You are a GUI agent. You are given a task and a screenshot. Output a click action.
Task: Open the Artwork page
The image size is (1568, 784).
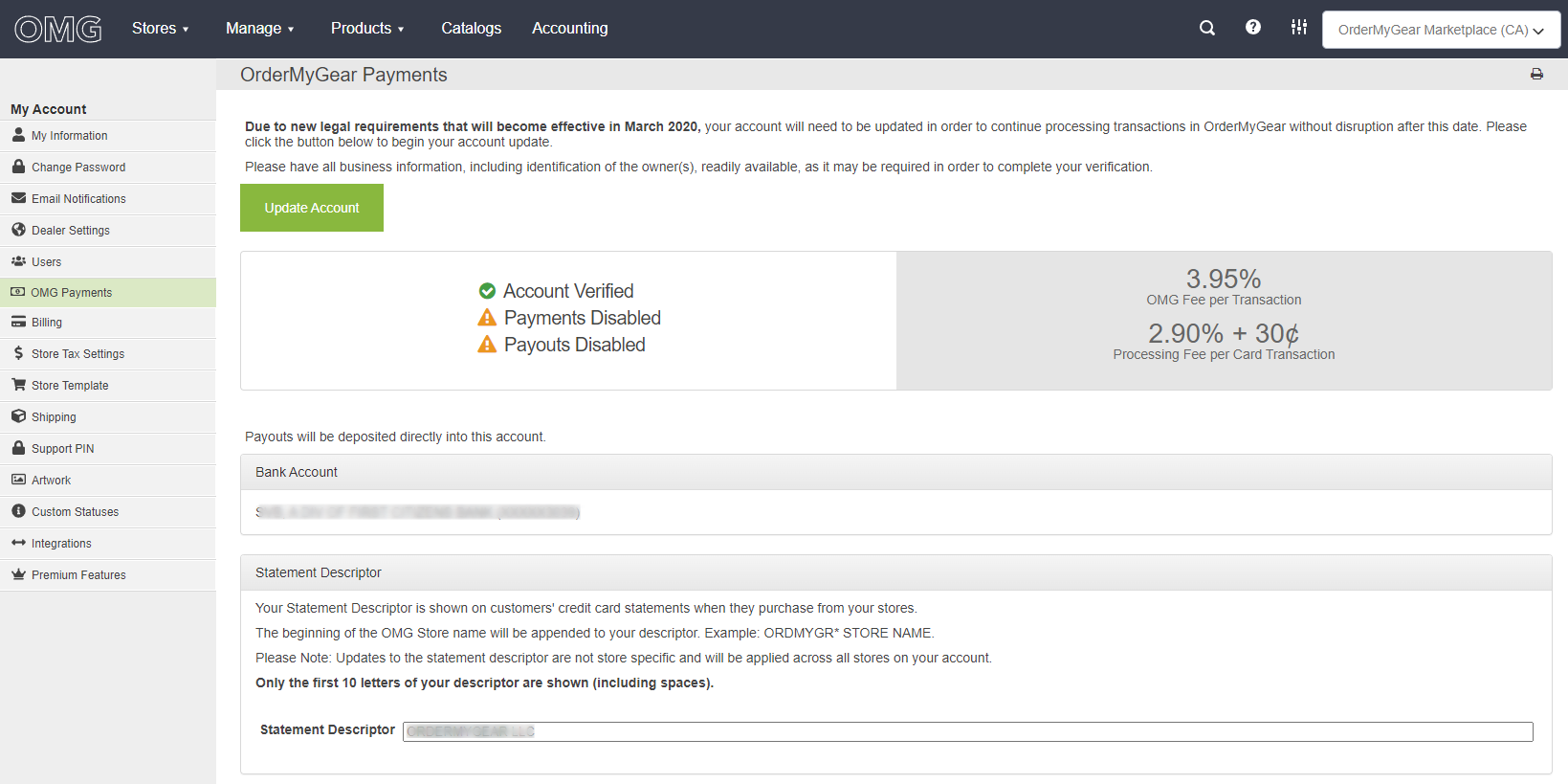(108, 481)
